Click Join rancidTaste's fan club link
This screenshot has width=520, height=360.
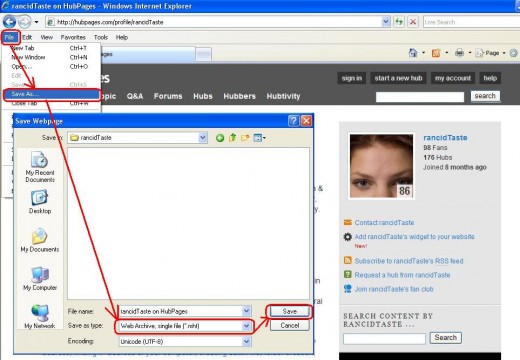click(394, 289)
